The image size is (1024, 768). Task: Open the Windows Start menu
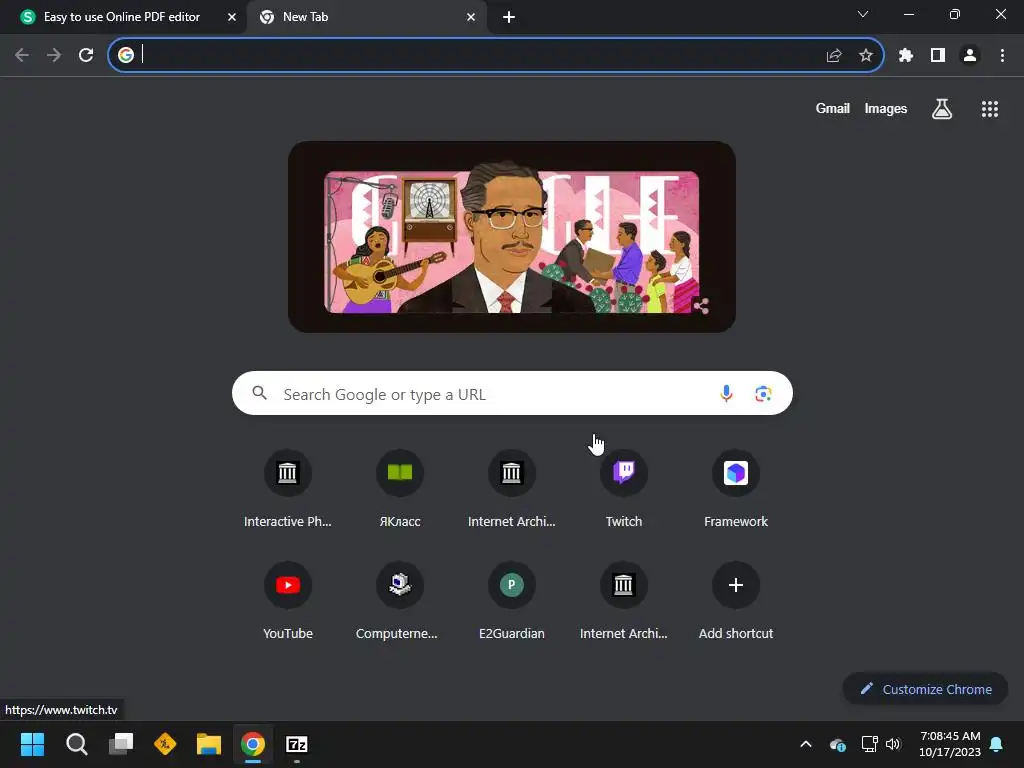[x=32, y=744]
